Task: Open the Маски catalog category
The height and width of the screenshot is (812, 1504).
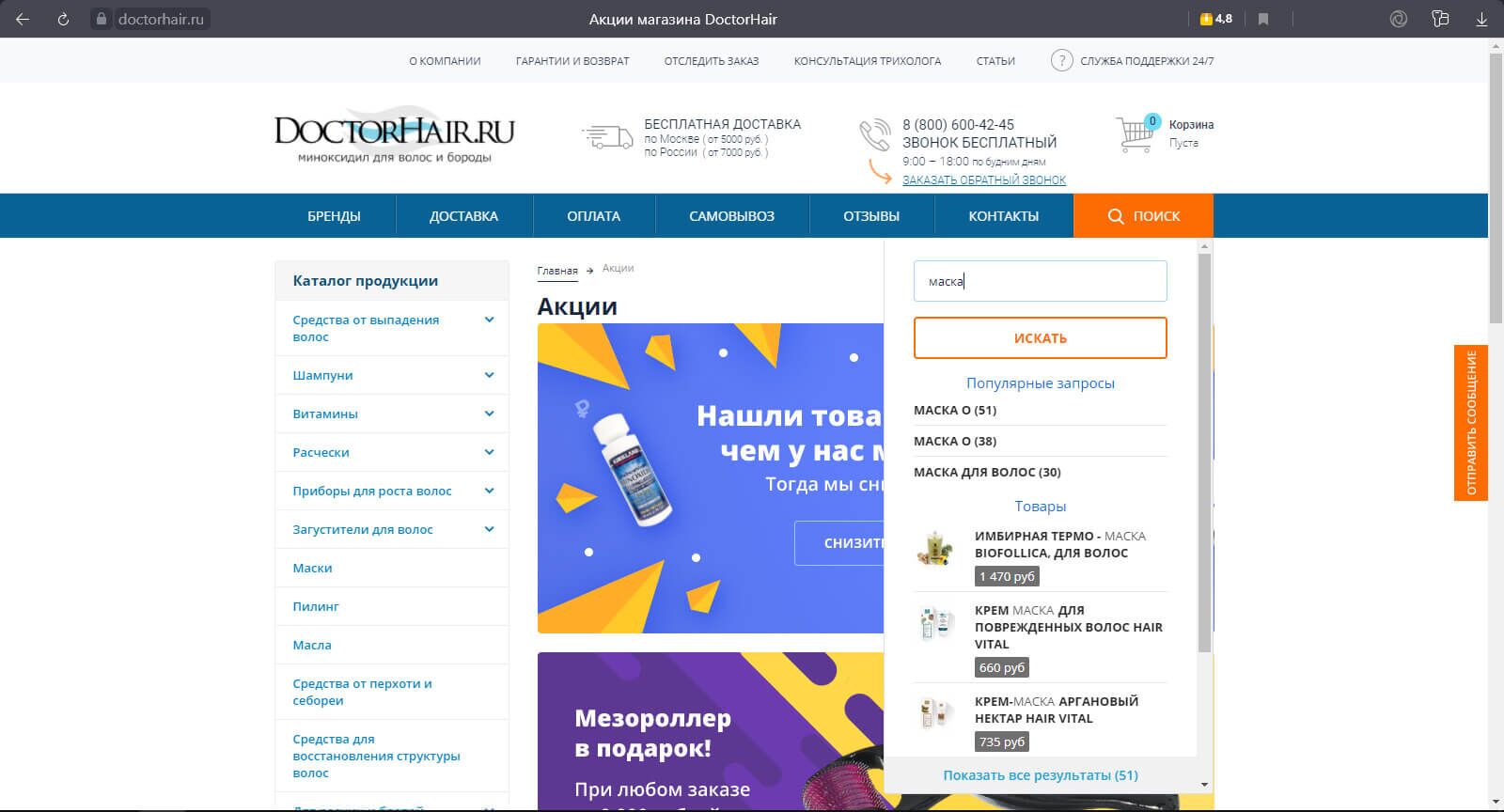Action: click(x=312, y=568)
